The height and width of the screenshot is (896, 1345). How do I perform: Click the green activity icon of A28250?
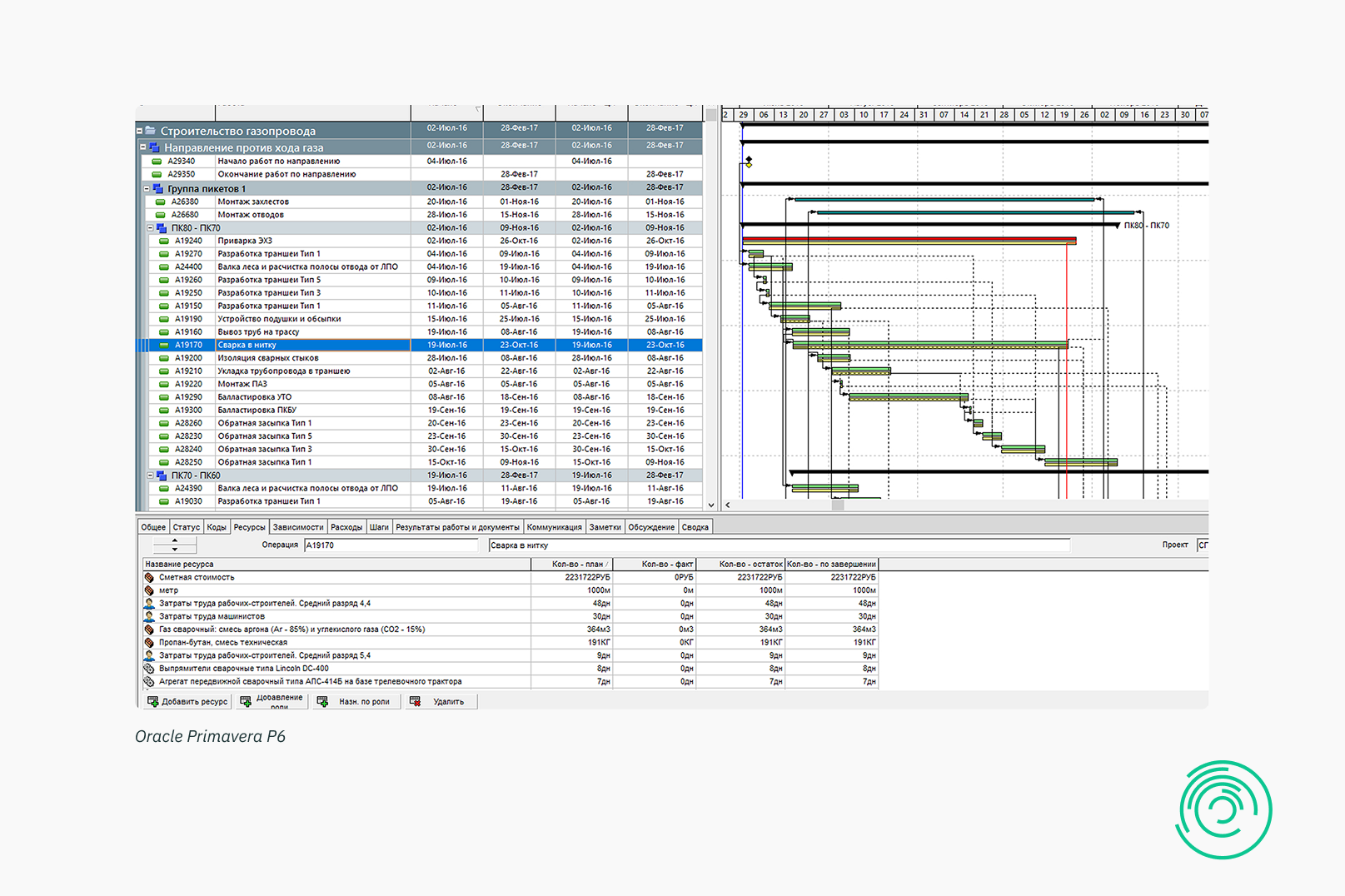164,462
